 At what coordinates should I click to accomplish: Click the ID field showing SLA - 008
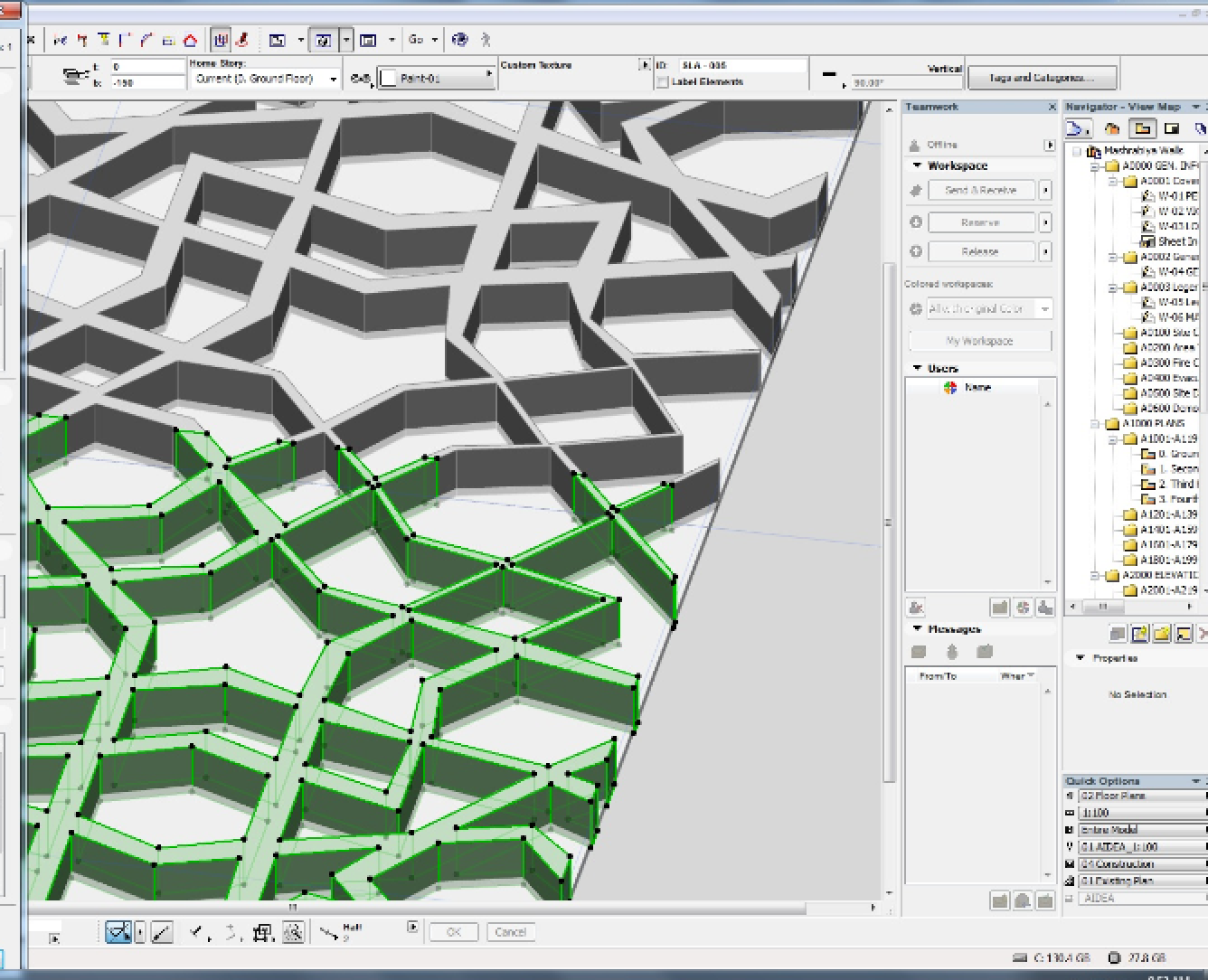point(741,65)
